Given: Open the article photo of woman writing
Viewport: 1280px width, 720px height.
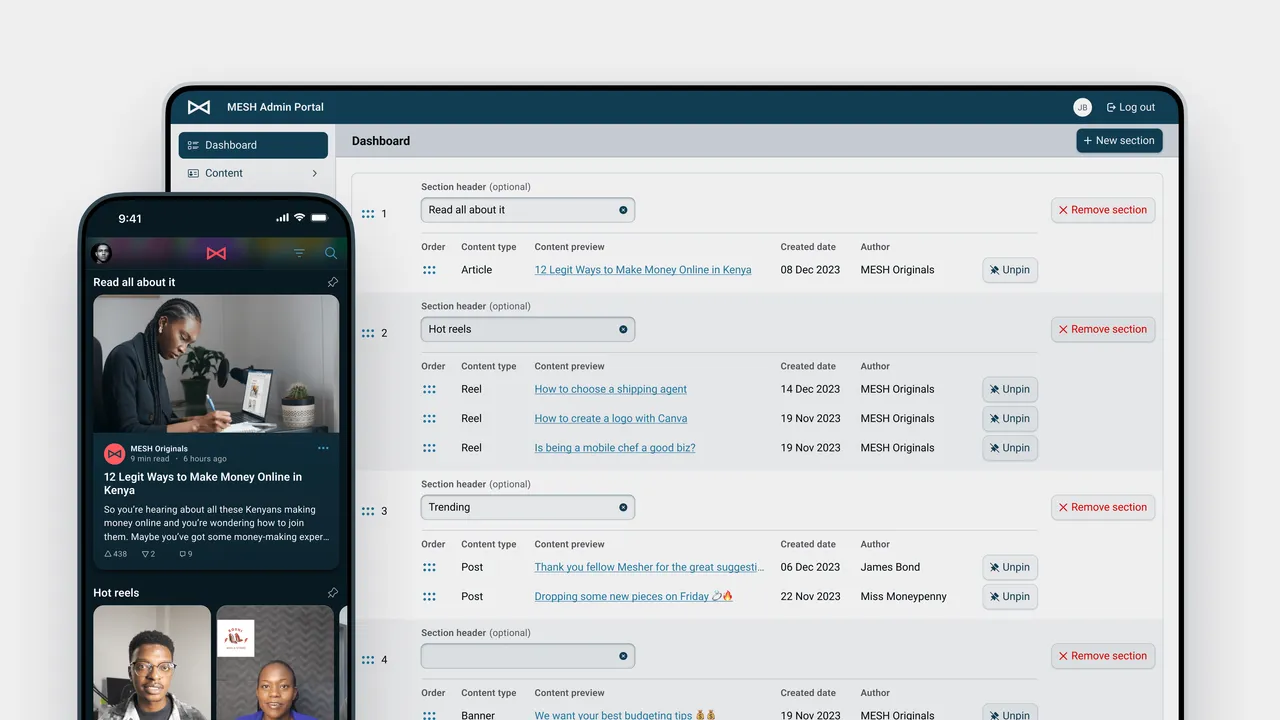Looking at the screenshot, I should (216, 364).
